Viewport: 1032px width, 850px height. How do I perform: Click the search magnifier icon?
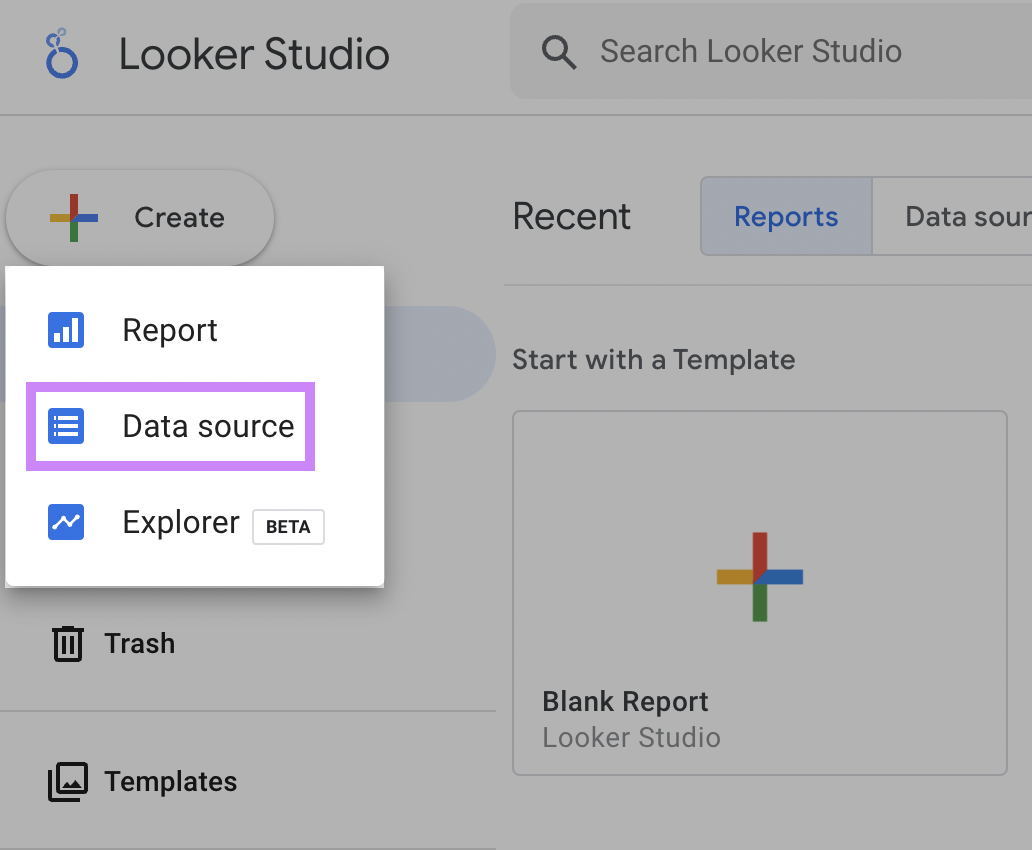click(x=559, y=52)
